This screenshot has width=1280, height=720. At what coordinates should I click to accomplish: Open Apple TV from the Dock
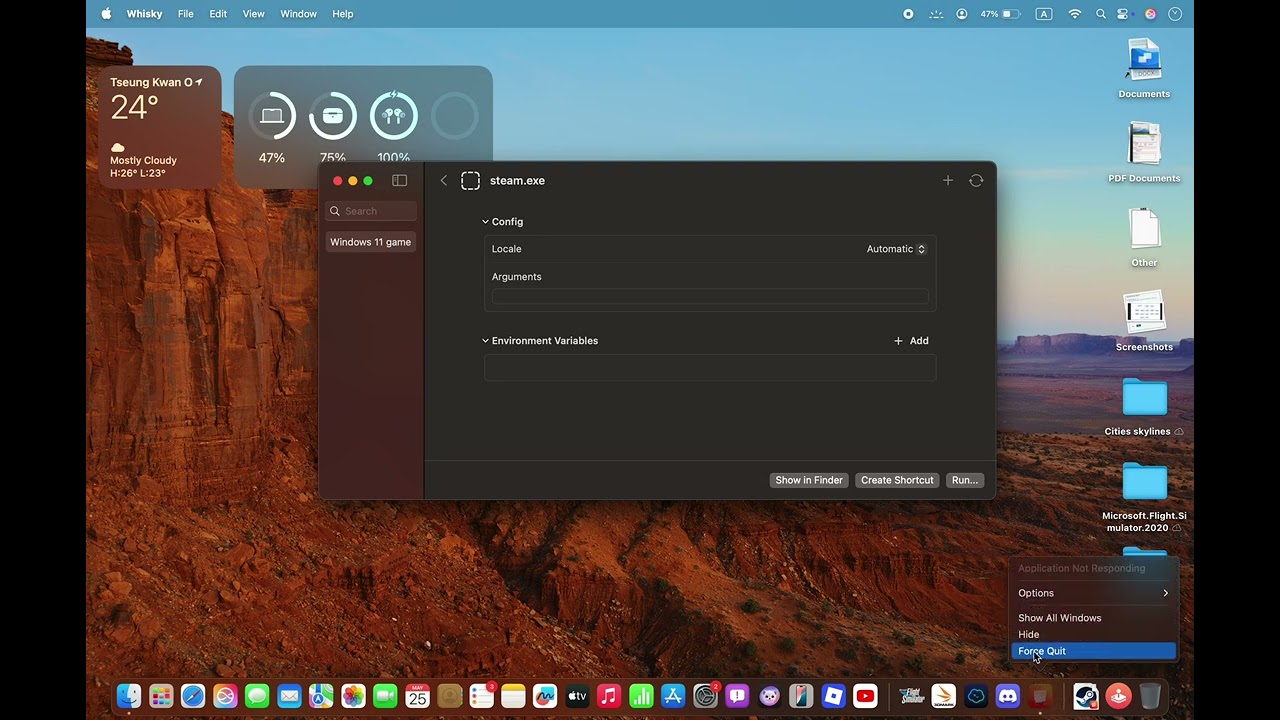point(577,696)
